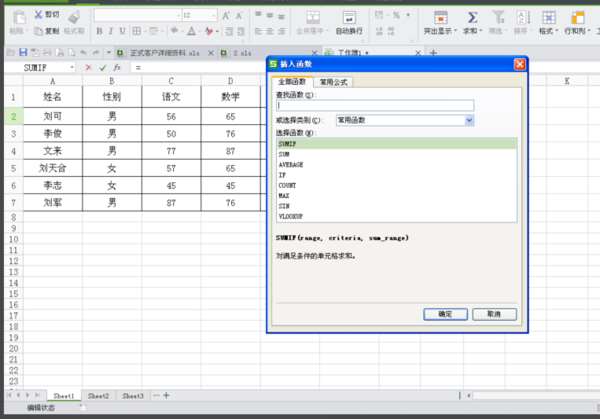Click the Cut scissors icon

pos(38,15)
